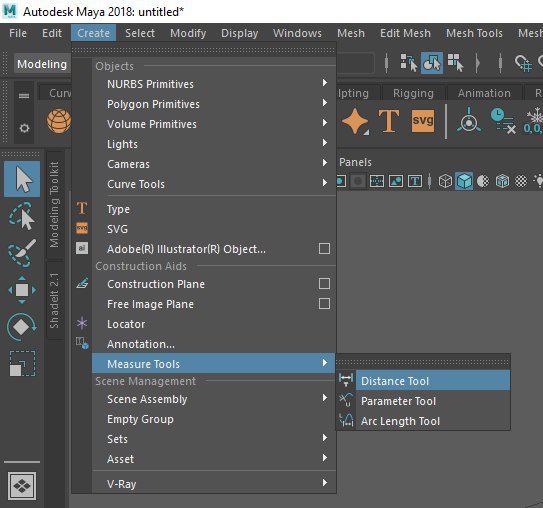The image size is (543, 508).
Task: Open the Windows menu
Action: (x=297, y=33)
